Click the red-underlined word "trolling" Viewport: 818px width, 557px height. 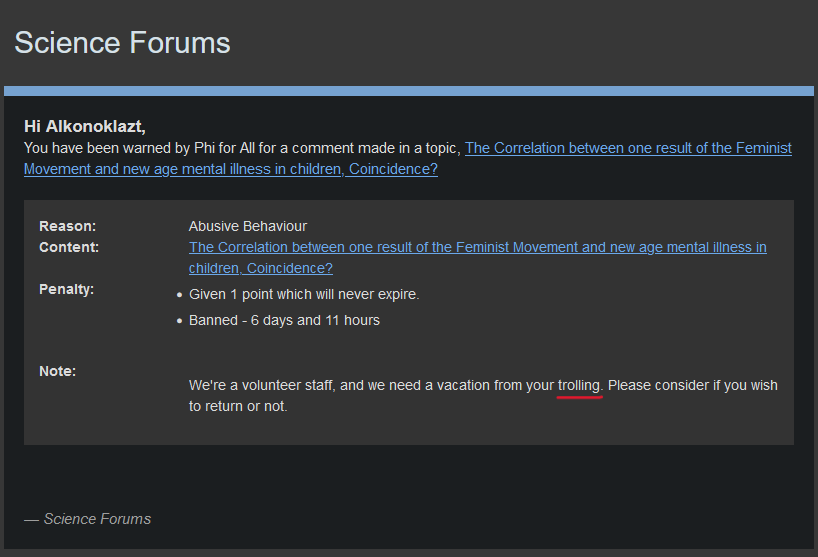coord(579,385)
